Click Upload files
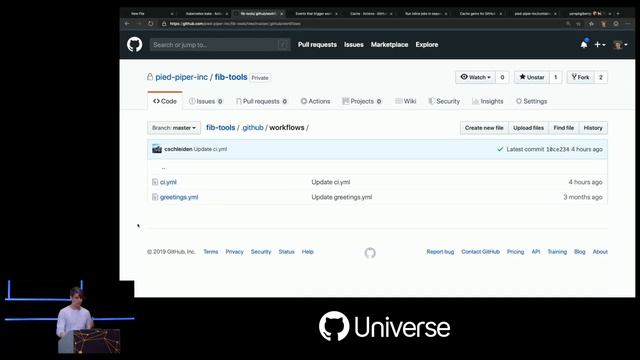 (x=528, y=128)
